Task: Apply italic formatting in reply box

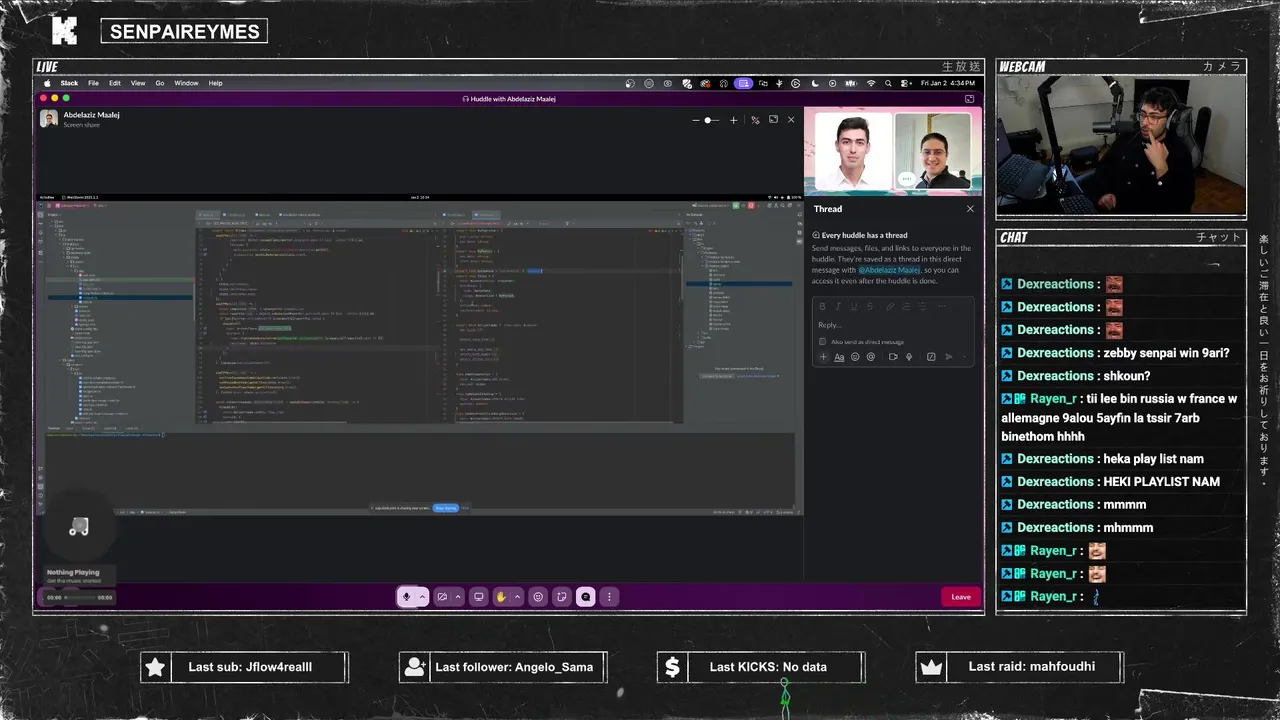Action: click(838, 306)
